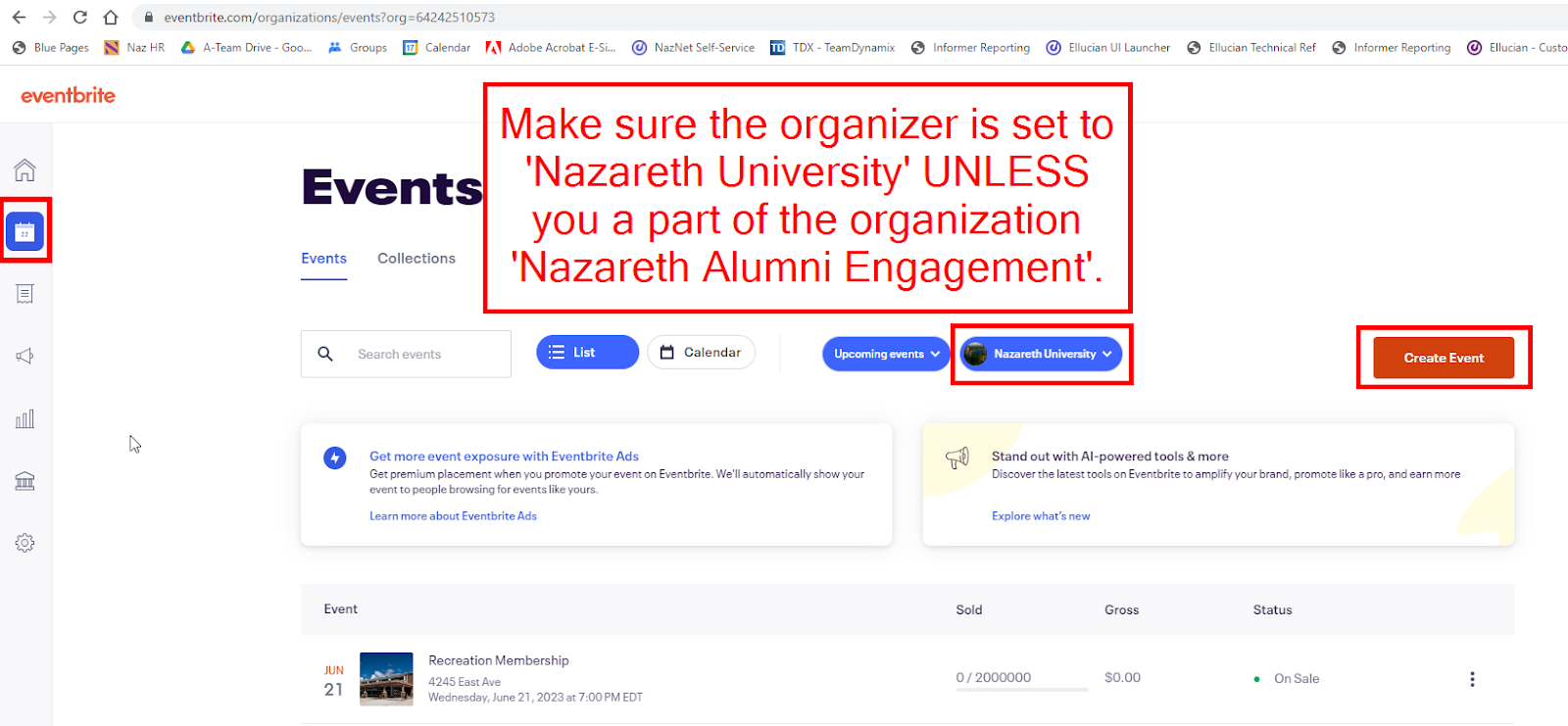Click the Sold column header
This screenshot has width=1568, height=726.
point(969,609)
